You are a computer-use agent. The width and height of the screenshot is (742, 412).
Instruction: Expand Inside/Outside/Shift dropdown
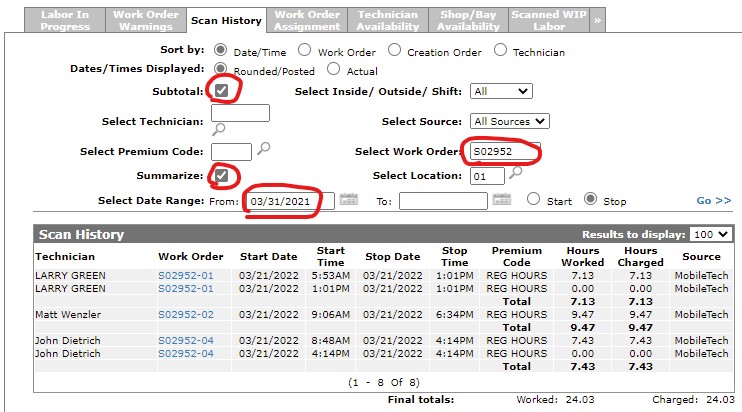pyautogui.click(x=500, y=91)
